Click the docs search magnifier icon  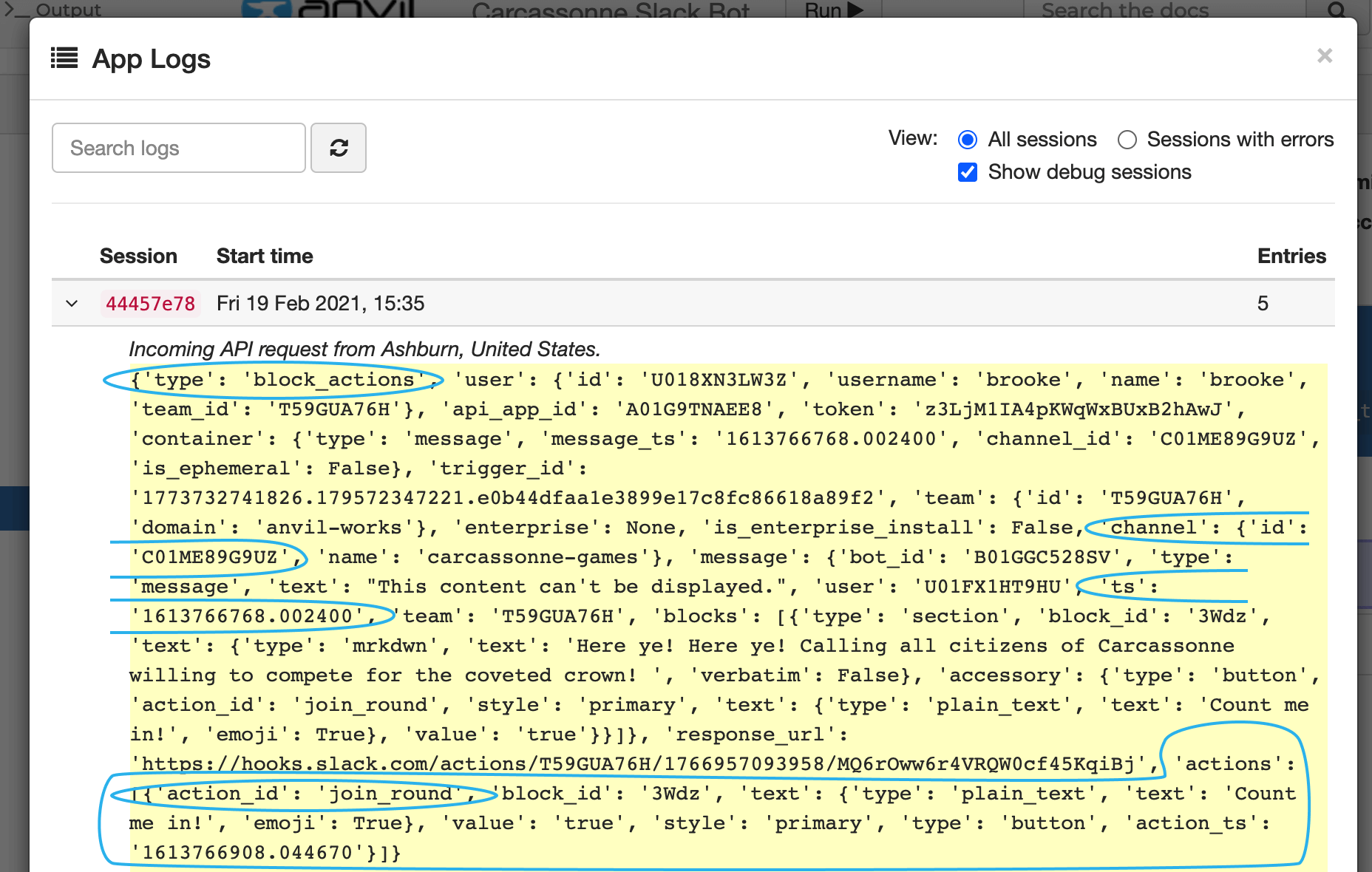[1335, 10]
